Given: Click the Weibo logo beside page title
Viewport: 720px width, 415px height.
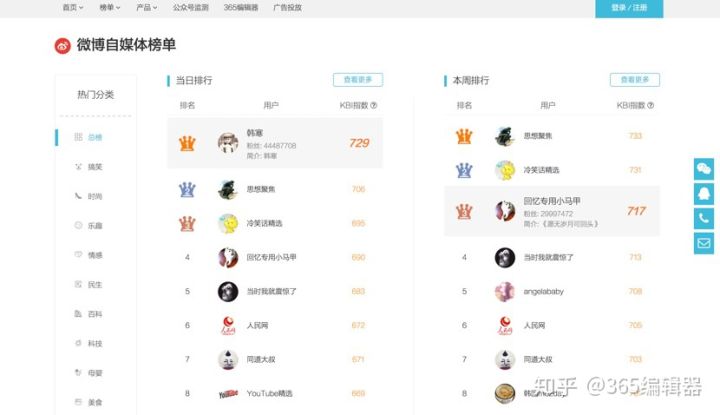Looking at the screenshot, I should [63, 45].
